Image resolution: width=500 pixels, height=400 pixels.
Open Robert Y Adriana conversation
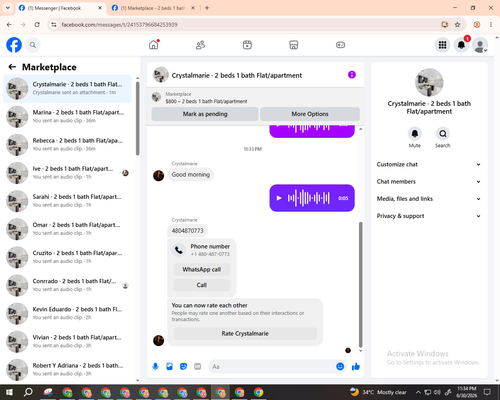pos(67,370)
